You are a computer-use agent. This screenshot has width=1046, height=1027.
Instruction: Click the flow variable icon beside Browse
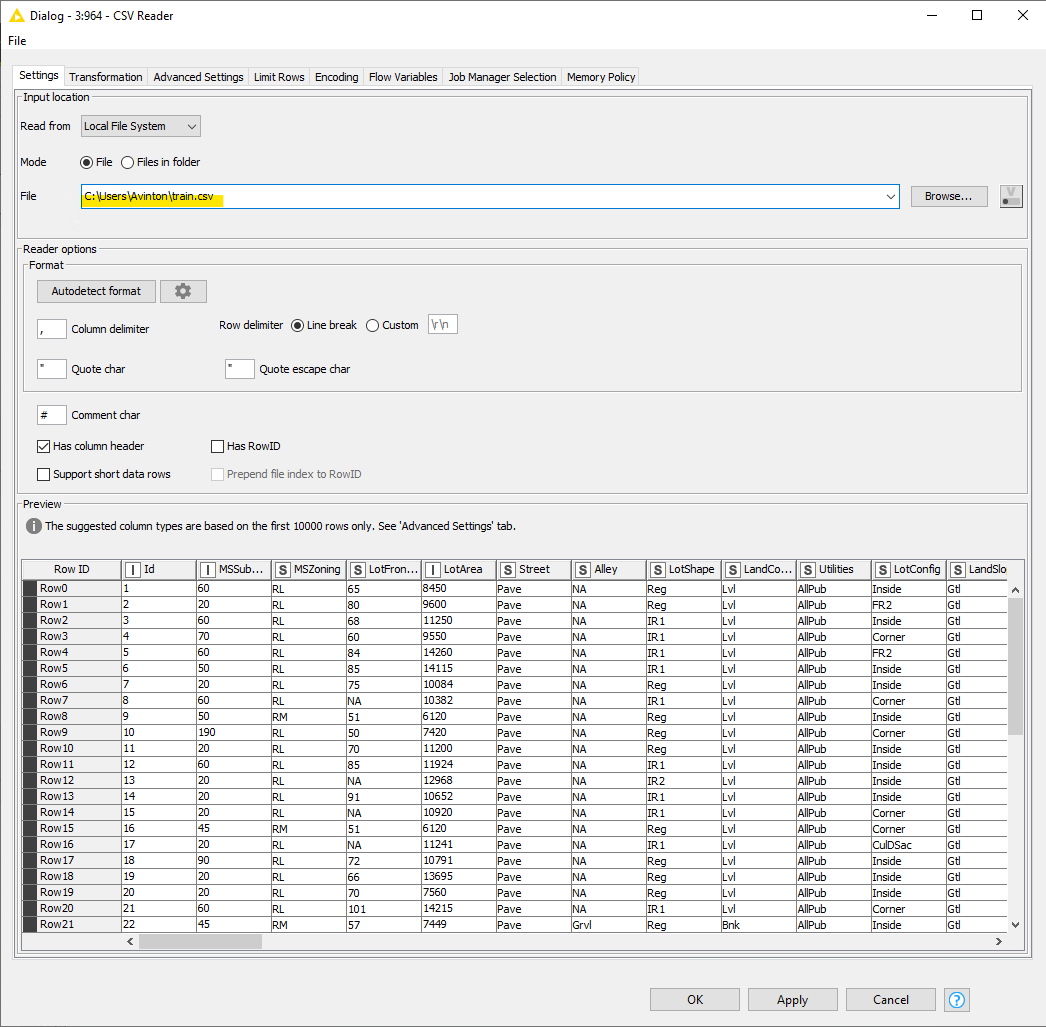pyautogui.click(x=1011, y=196)
